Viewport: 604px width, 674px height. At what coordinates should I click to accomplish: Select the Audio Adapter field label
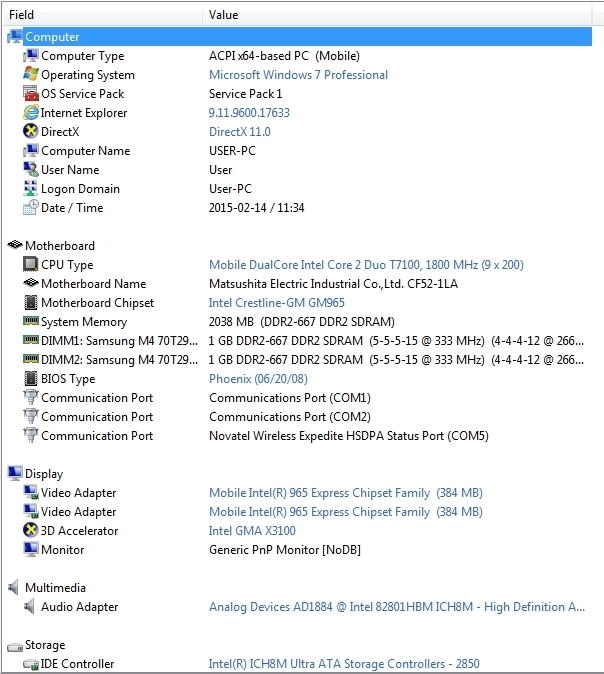pyautogui.click(x=80, y=607)
